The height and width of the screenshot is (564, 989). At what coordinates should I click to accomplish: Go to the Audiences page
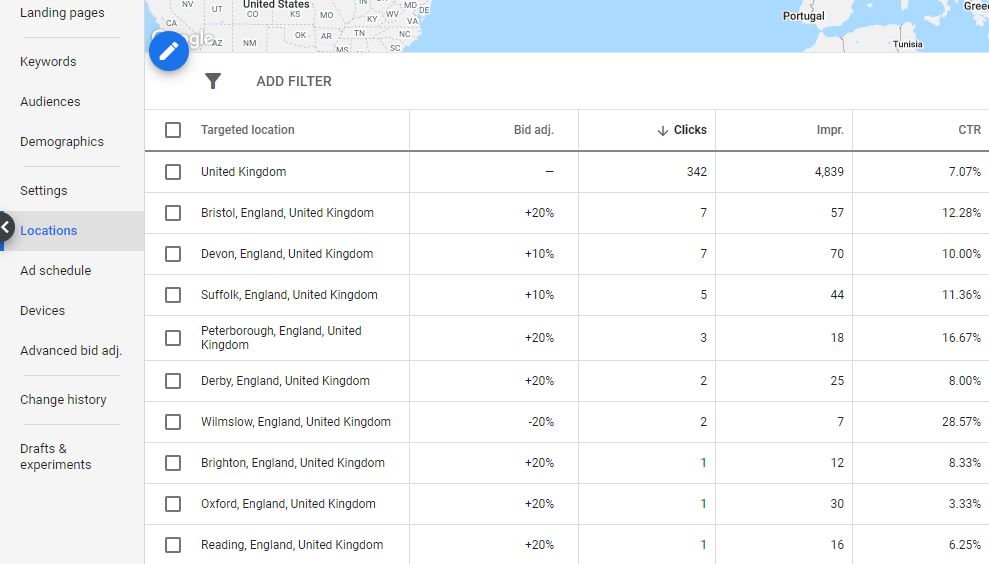pos(50,102)
